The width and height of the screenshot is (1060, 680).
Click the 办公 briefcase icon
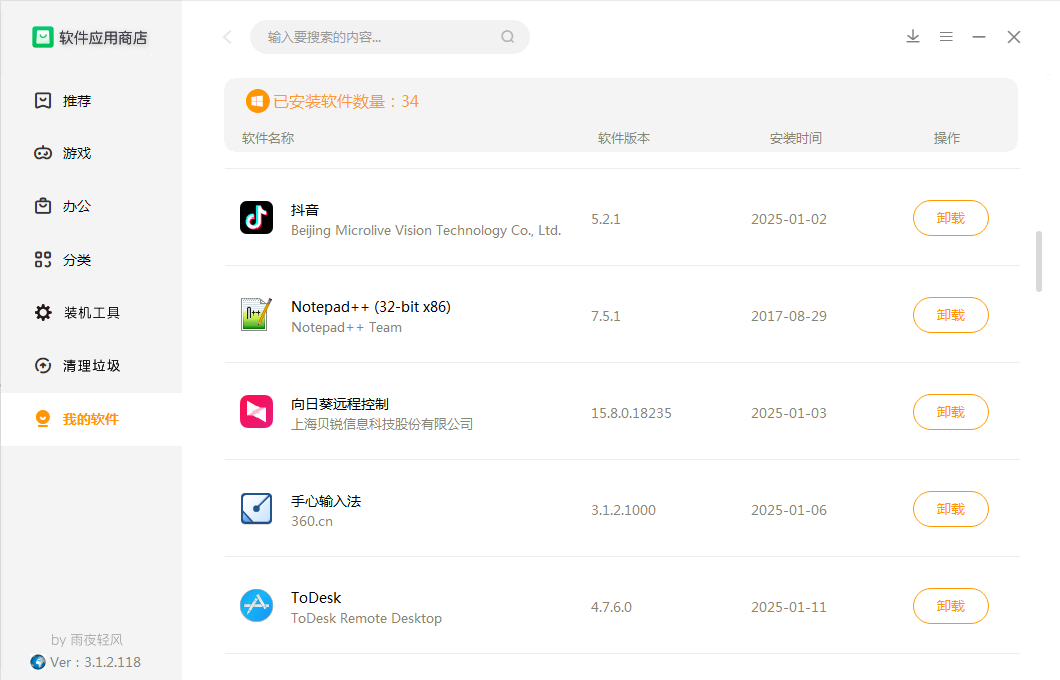43,205
